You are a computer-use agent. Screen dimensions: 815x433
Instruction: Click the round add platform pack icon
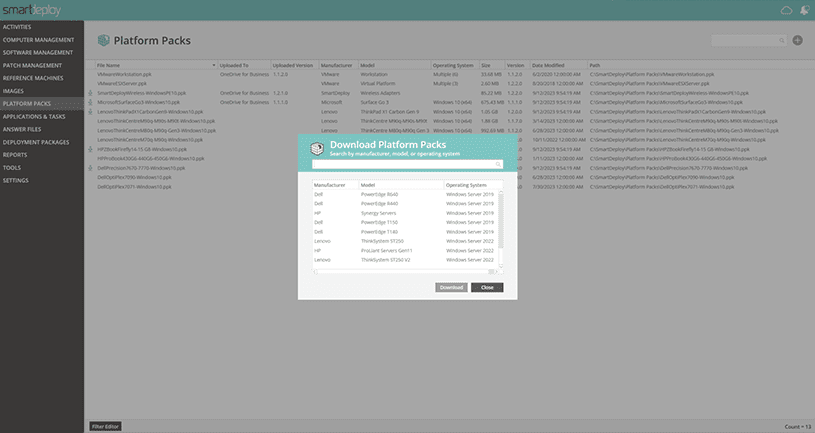(x=797, y=40)
